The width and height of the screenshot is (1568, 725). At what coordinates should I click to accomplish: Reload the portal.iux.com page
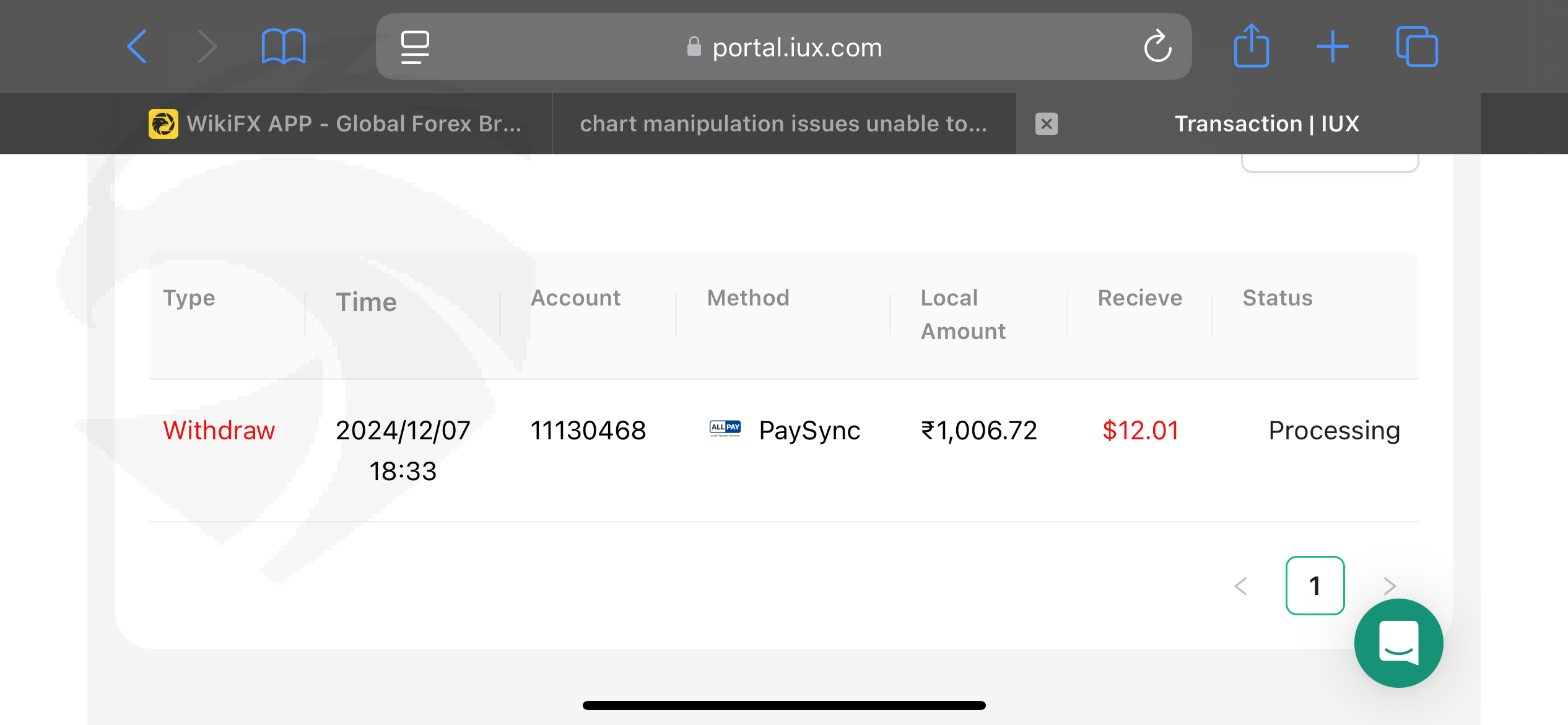coord(1157,46)
